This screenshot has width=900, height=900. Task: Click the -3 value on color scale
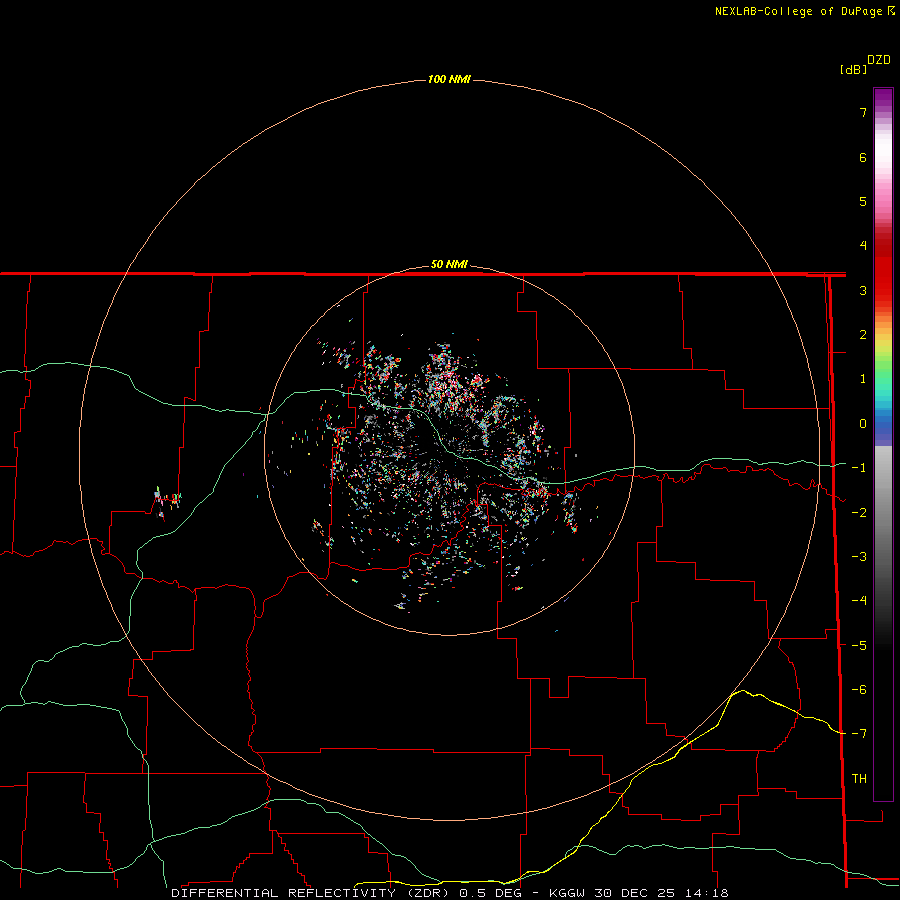(859, 557)
